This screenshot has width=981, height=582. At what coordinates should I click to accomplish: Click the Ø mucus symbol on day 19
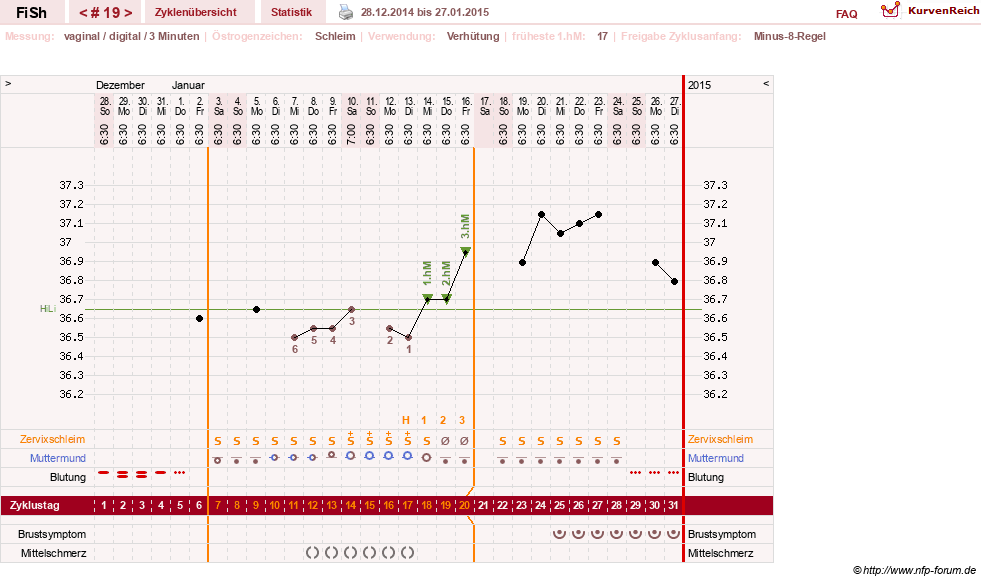[445, 441]
